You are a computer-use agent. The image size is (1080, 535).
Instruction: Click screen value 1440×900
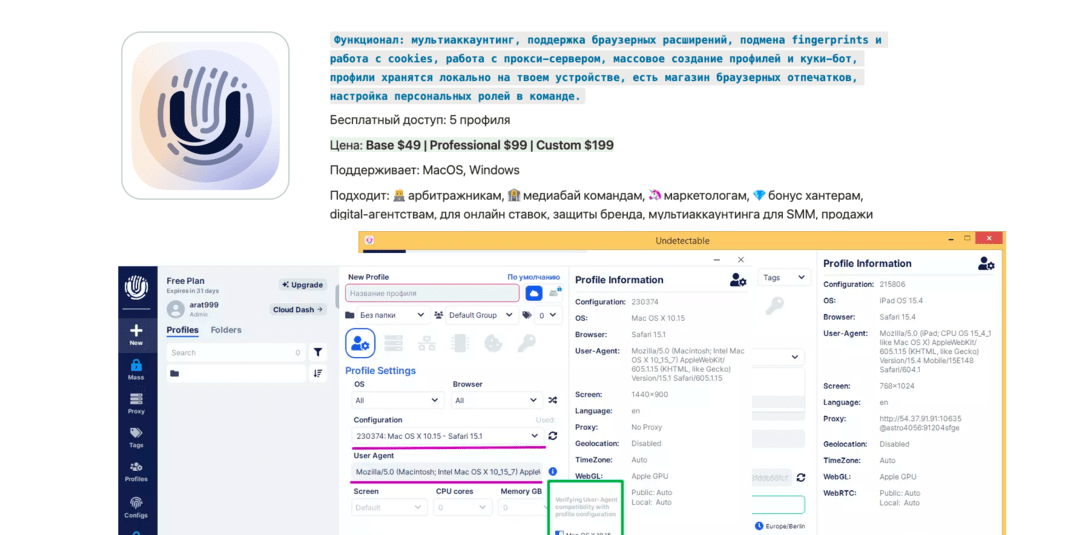pos(650,395)
